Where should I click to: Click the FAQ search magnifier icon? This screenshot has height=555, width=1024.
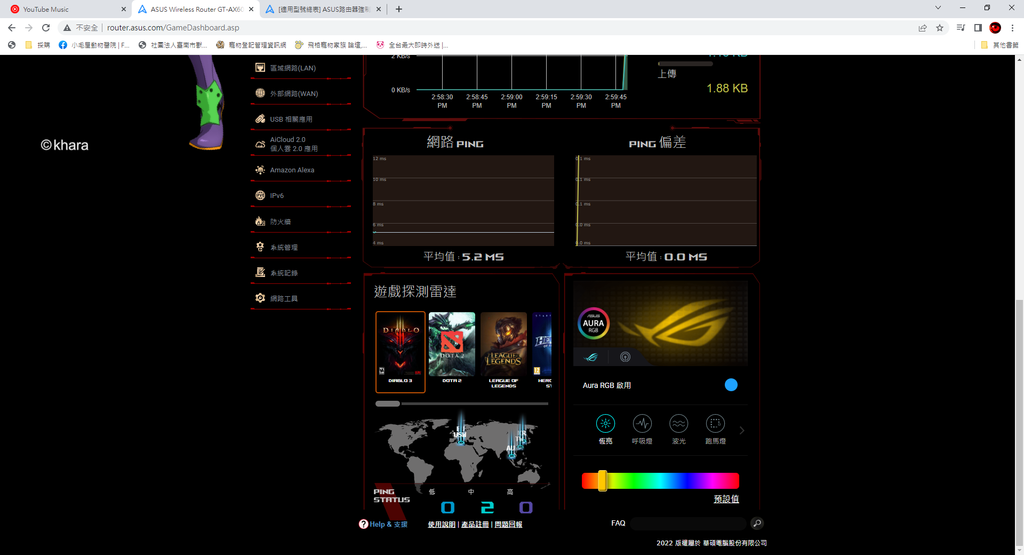757,523
